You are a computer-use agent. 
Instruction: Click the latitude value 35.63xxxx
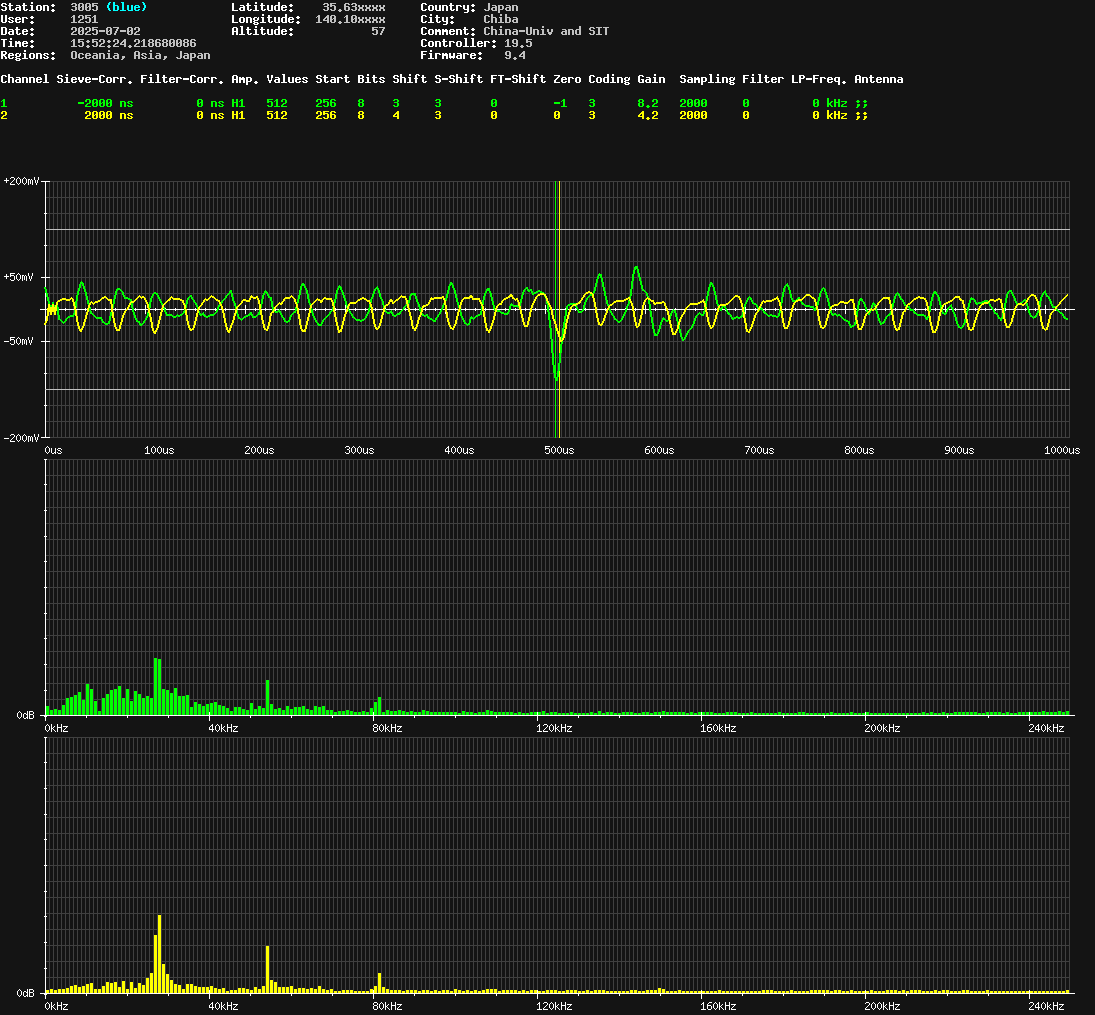pos(353,7)
